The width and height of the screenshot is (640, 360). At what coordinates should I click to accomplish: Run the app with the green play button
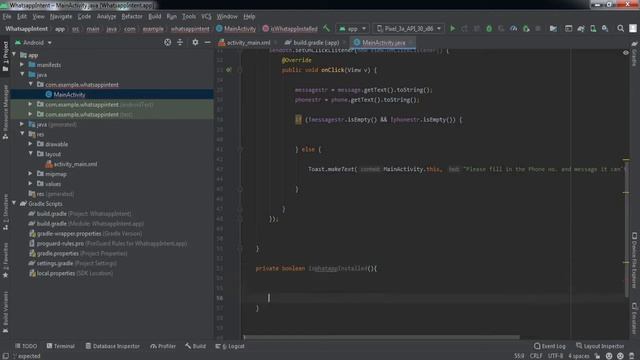(x=452, y=29)
